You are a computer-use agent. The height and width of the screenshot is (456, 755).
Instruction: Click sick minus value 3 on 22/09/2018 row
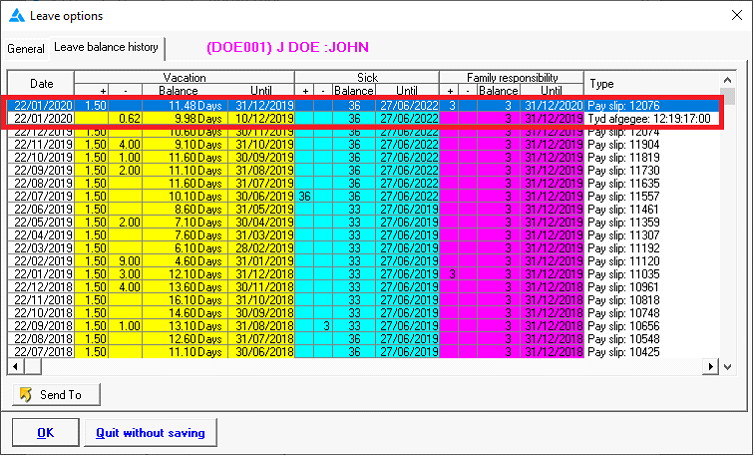[x=323, y=326]
